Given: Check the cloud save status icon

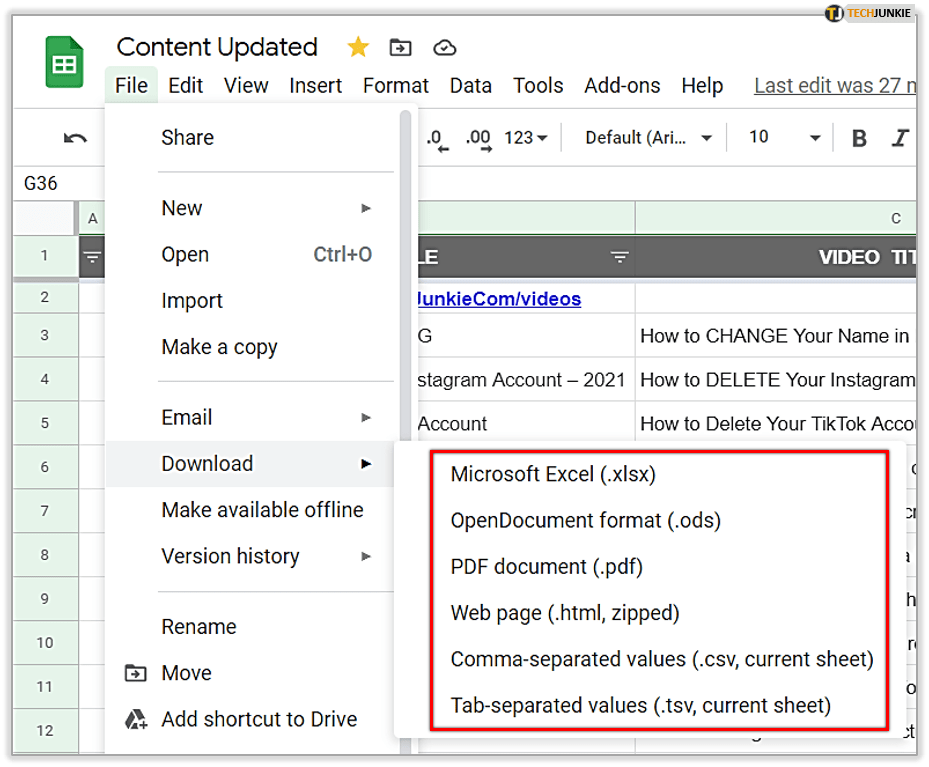Looking at the screenshot, I should click(444, 47).
